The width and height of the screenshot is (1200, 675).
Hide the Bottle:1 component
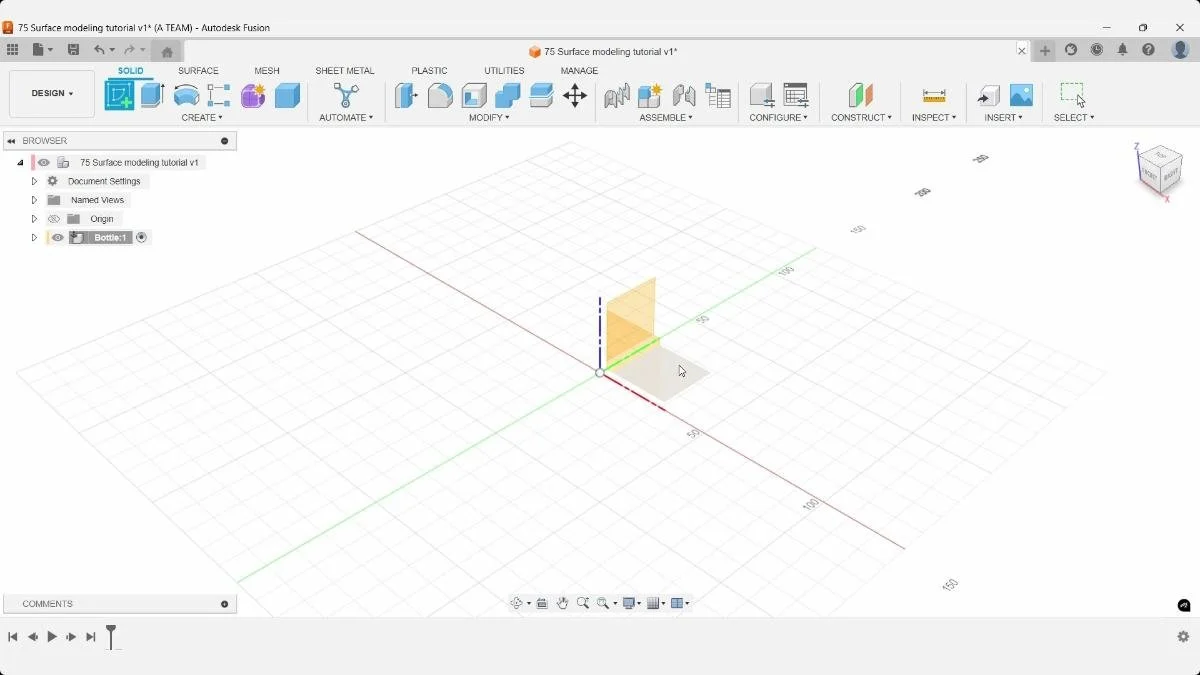[58, 238]
